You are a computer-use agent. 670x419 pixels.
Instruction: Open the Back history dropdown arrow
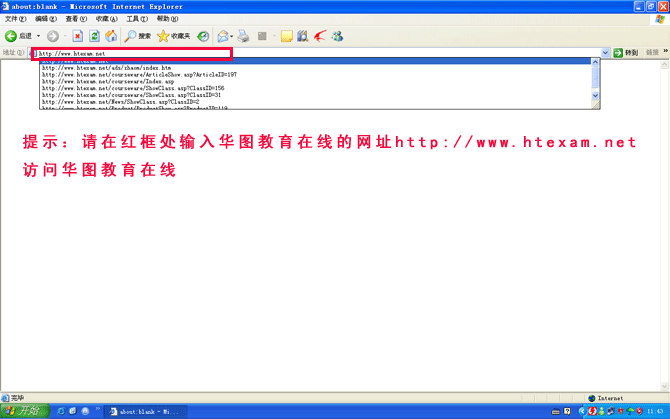coord(38,36)
